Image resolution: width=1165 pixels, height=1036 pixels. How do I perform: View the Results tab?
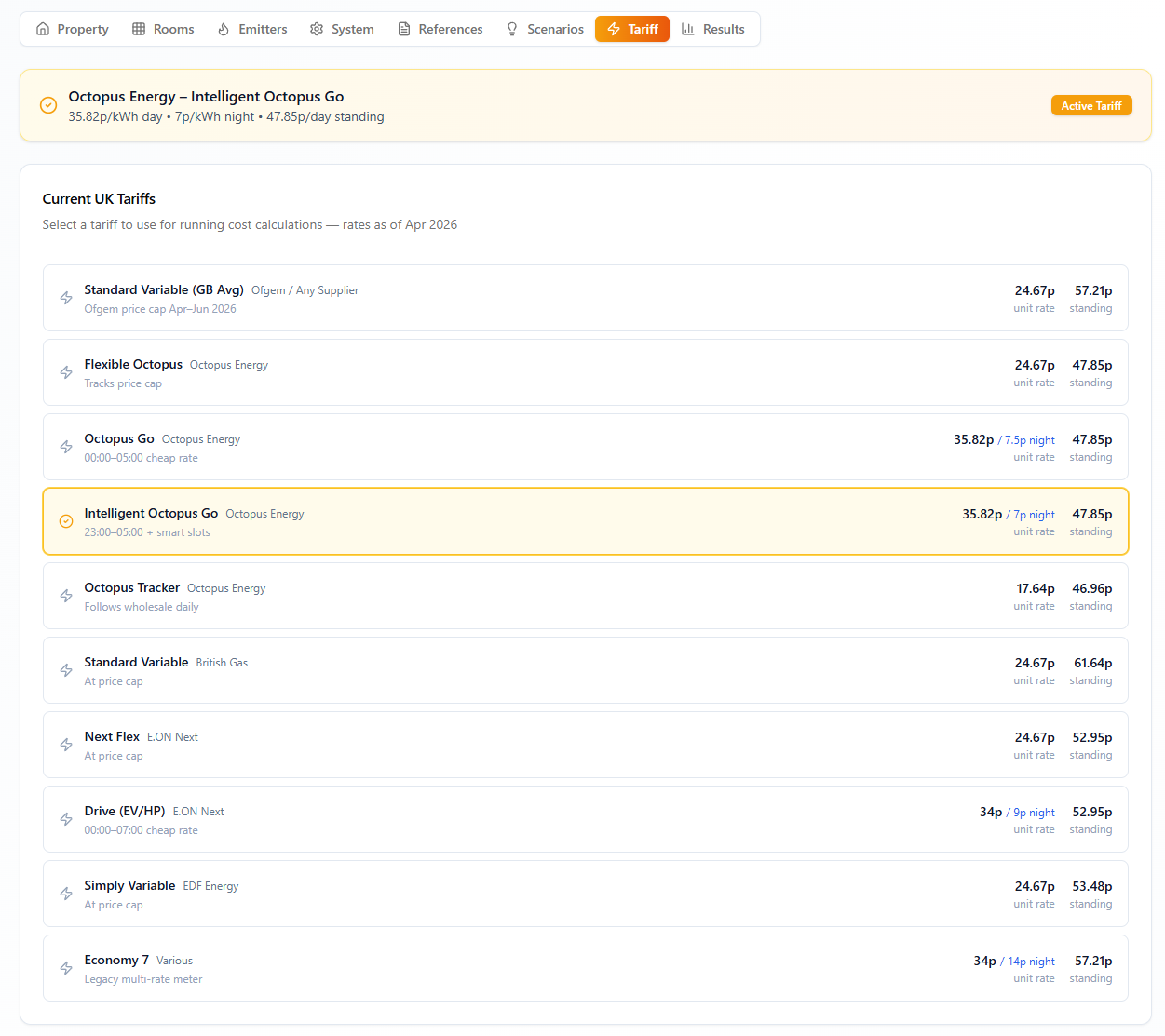coord(713,29)
